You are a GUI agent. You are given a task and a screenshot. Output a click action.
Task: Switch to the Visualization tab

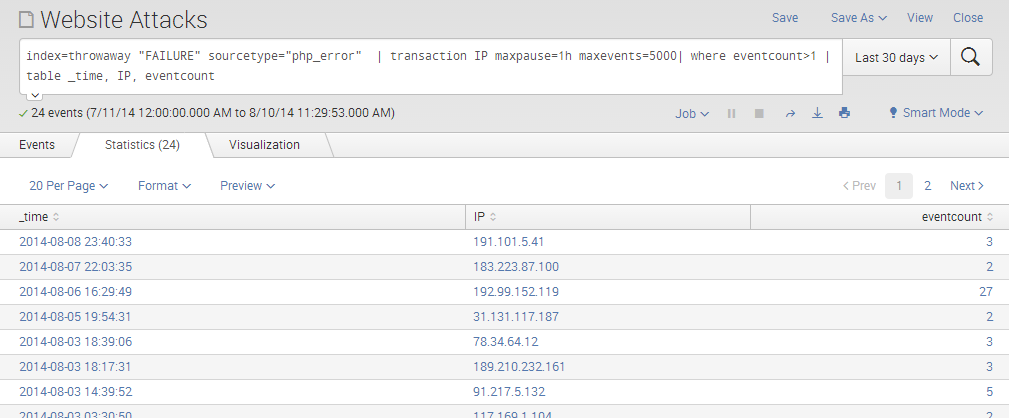point(264,145)
